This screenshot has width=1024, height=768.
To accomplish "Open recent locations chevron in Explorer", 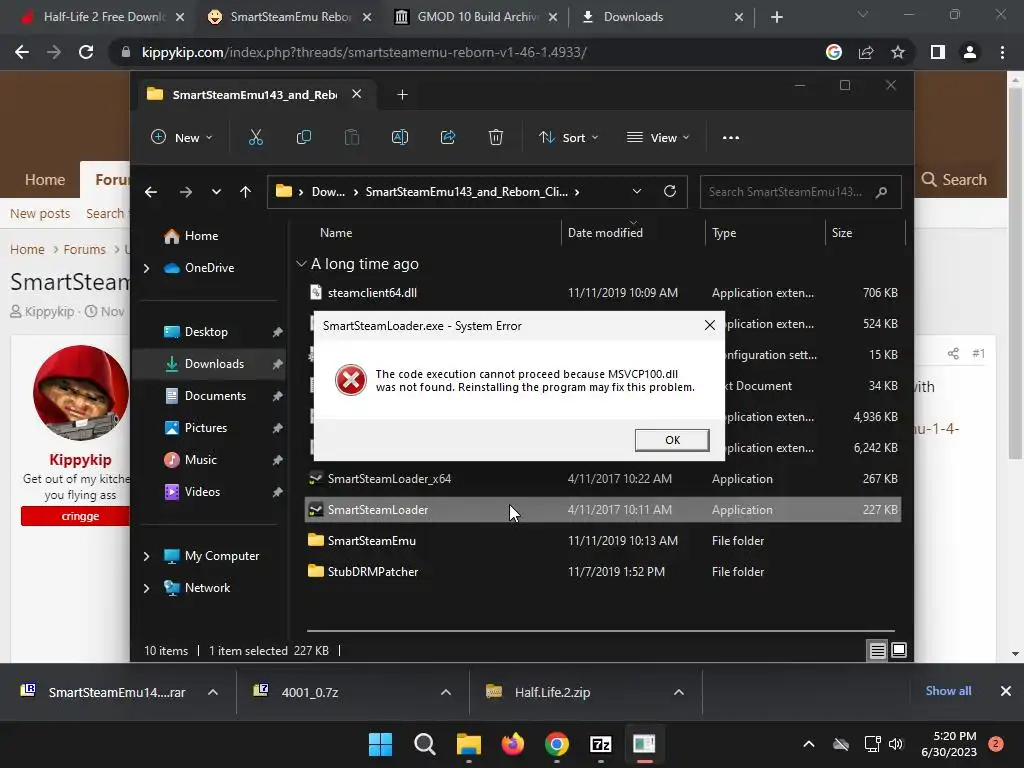I will (216, 192).
